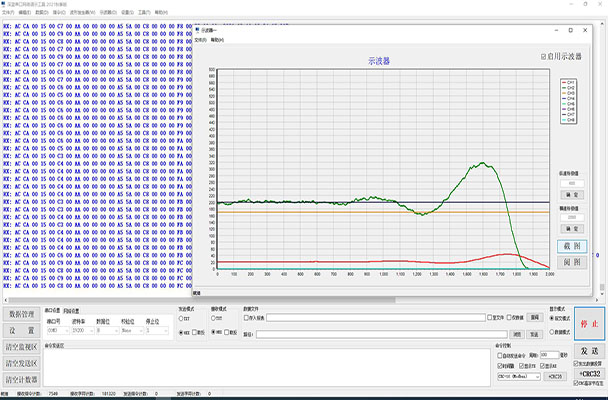Click the red CH1 legend entry
Viewport: 608px width, 400px height.
click(570, 81)
